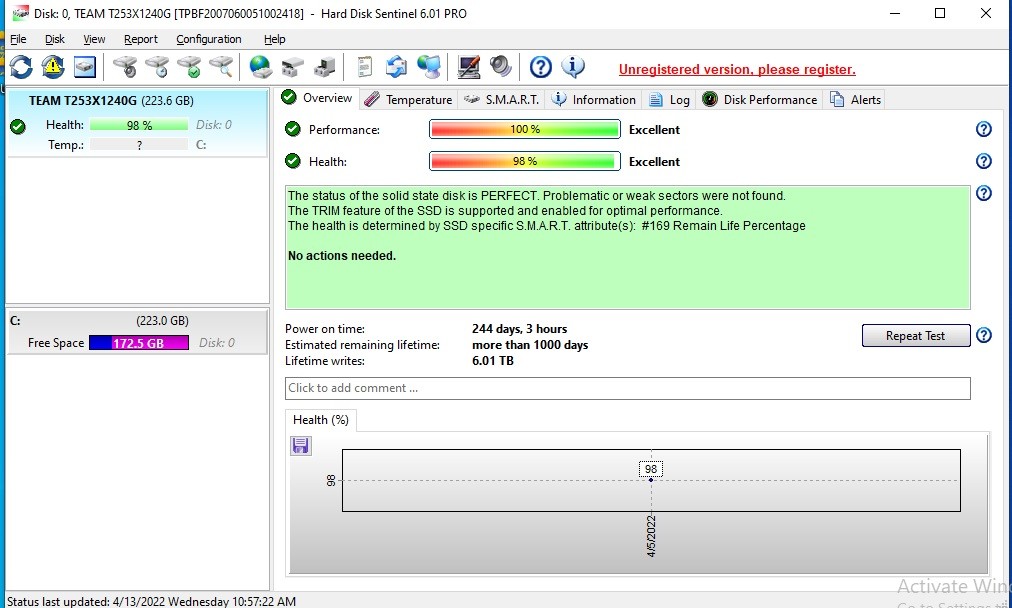1012x608 pixels.
Task: Click the 244 days, 3 hours value
Action: [520, 329]
